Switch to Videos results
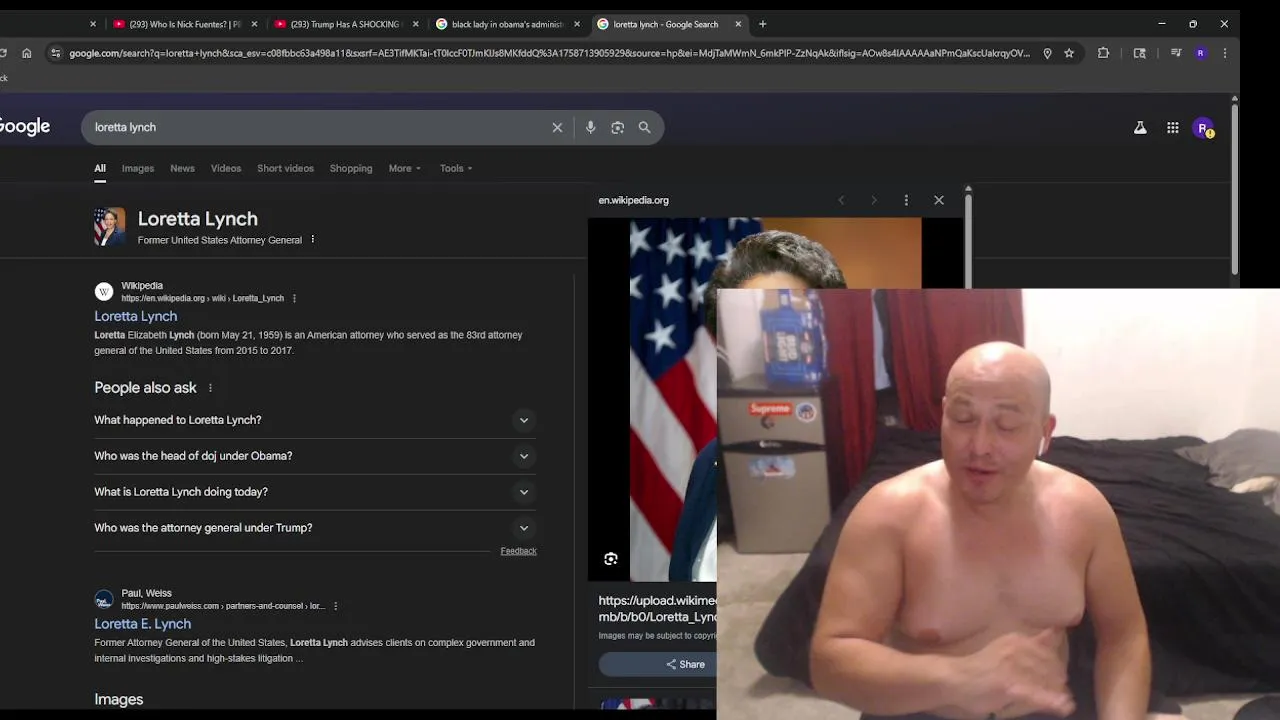Image resolution: width=1280 pixels, height=720 pixels. coord(226,168)
